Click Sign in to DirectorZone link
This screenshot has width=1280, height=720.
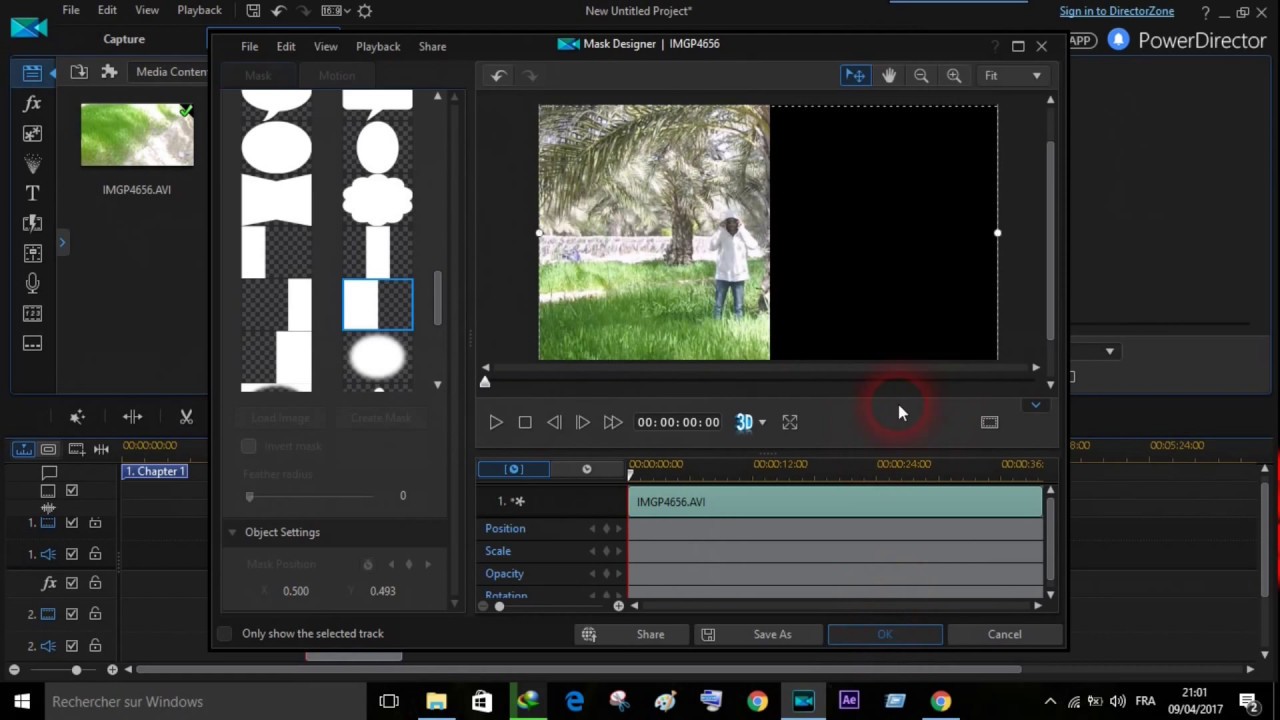[x=1117, y=12]
